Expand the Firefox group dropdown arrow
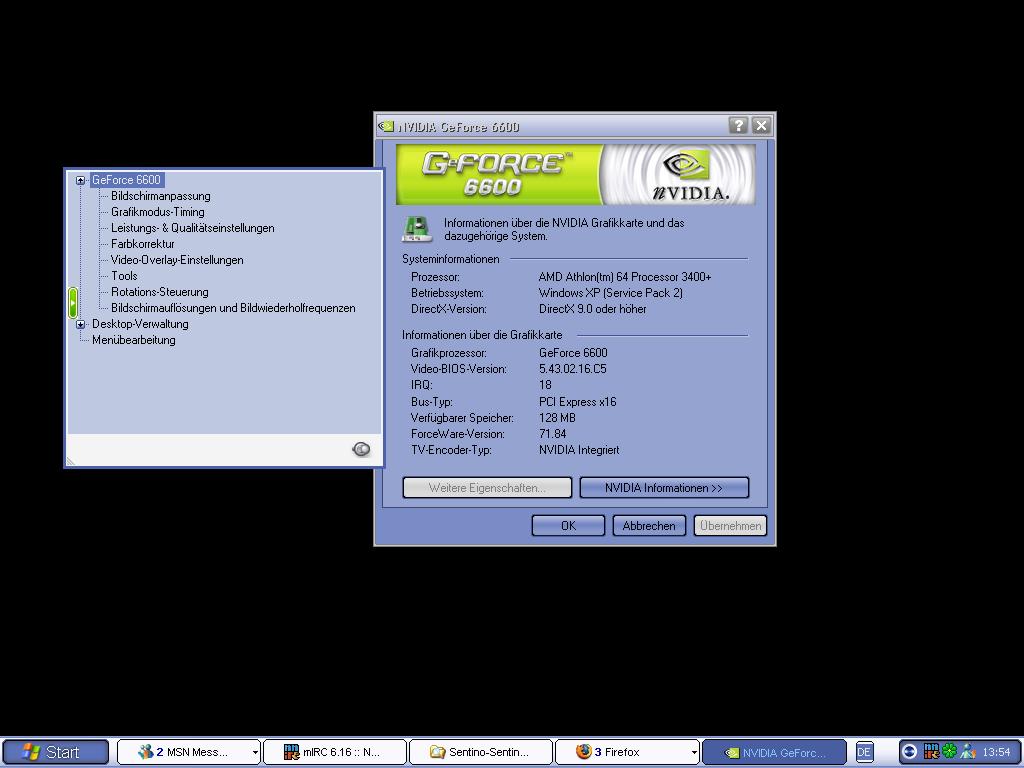1024x768 pixels. pos(694,753)
